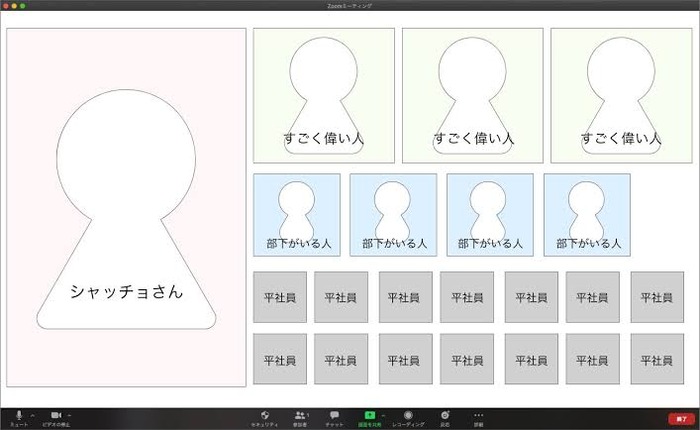Open the Participants panel
This screenshot has height=430, width=700.
click(301, 418)
